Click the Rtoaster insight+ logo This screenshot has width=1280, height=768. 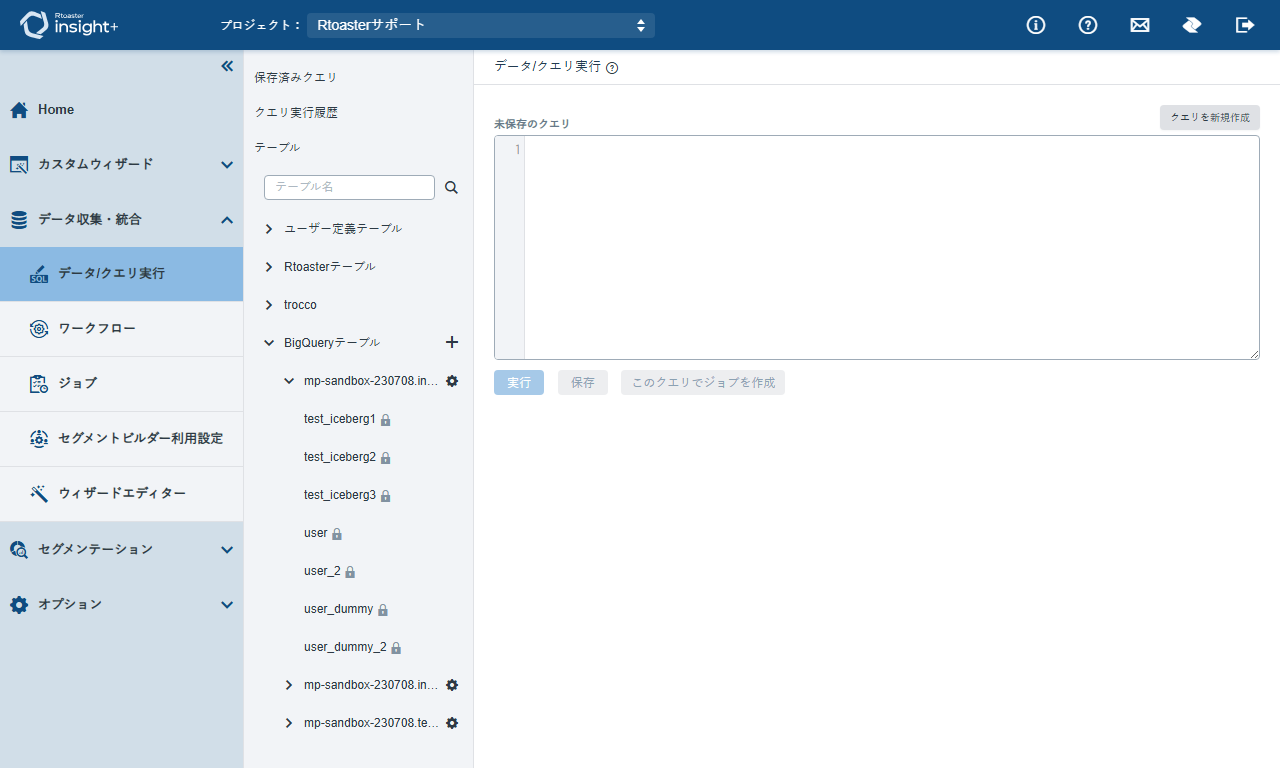pos(70,25)
